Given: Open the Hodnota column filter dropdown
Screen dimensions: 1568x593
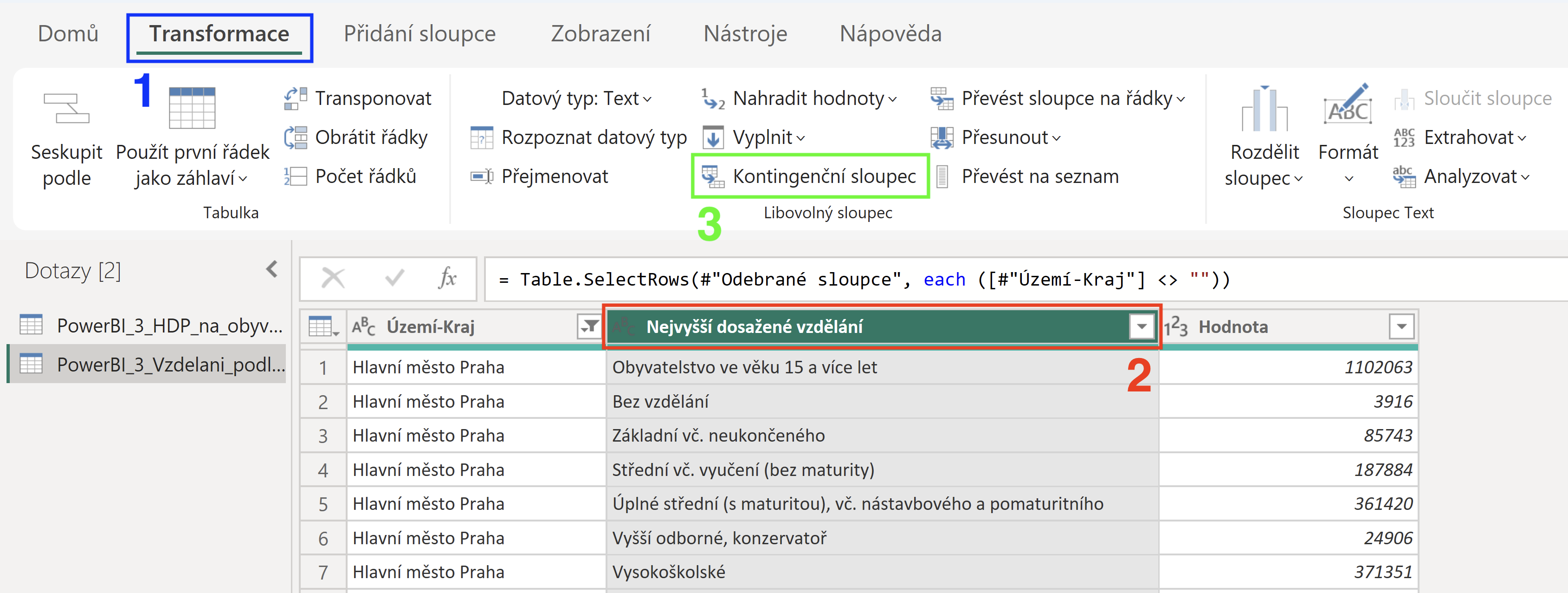Looking at the screenshot, I should (1401, 327).
